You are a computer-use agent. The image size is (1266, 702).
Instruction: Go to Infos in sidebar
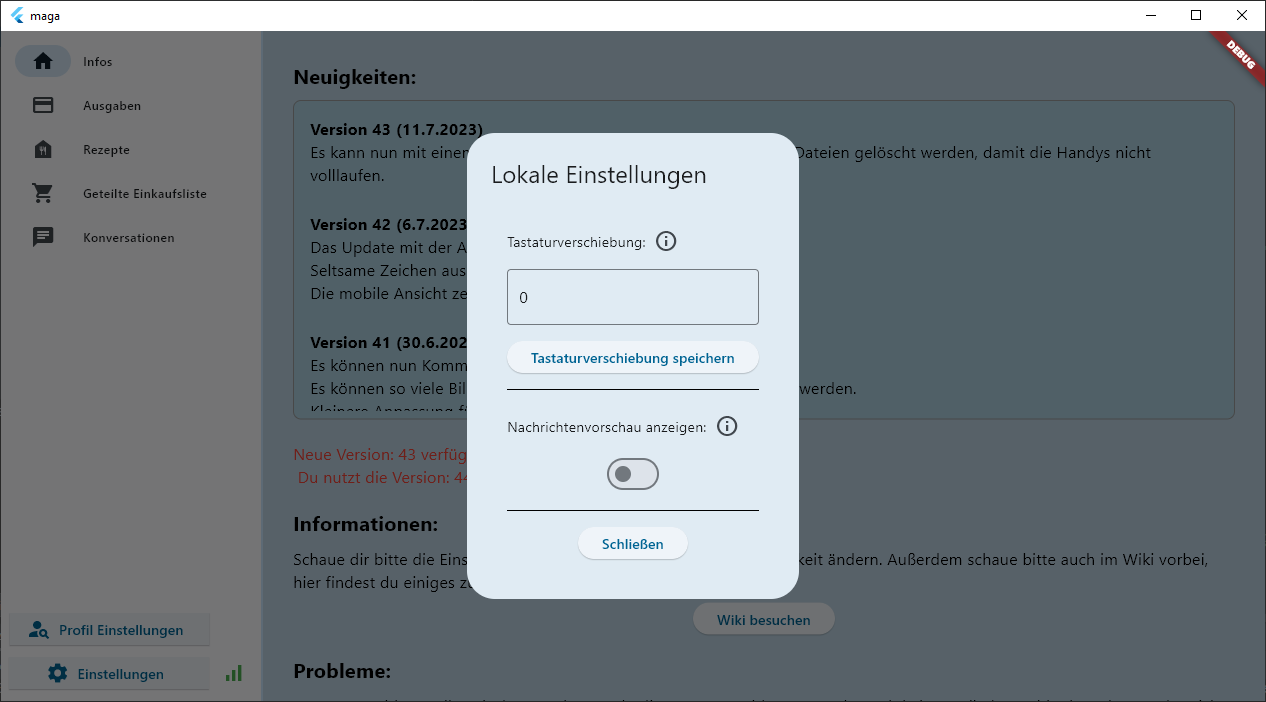[x=98, y=62]
